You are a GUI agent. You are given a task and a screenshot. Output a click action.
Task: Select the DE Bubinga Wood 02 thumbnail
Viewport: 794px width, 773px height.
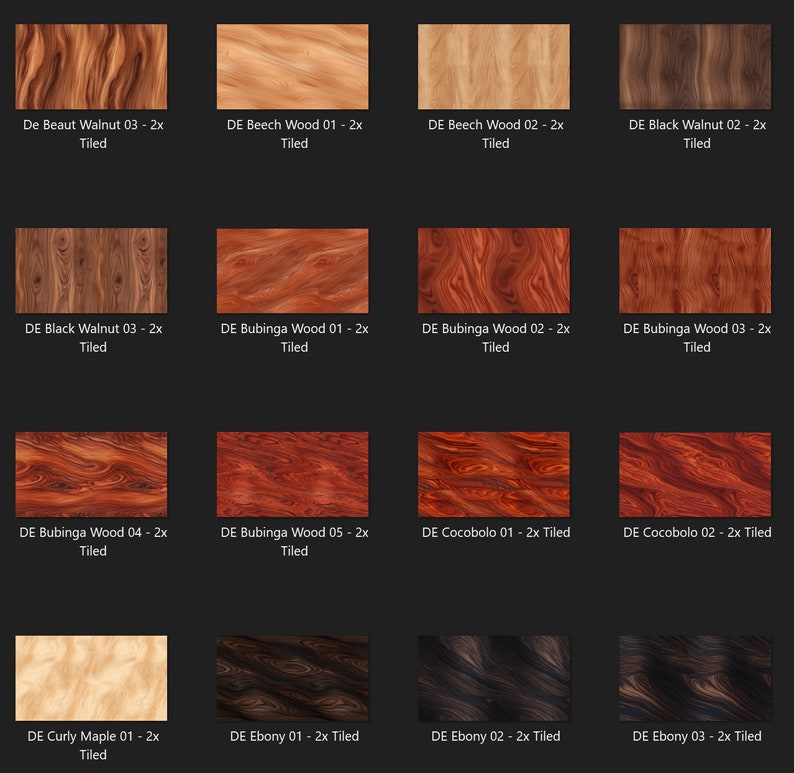point(494,270)
